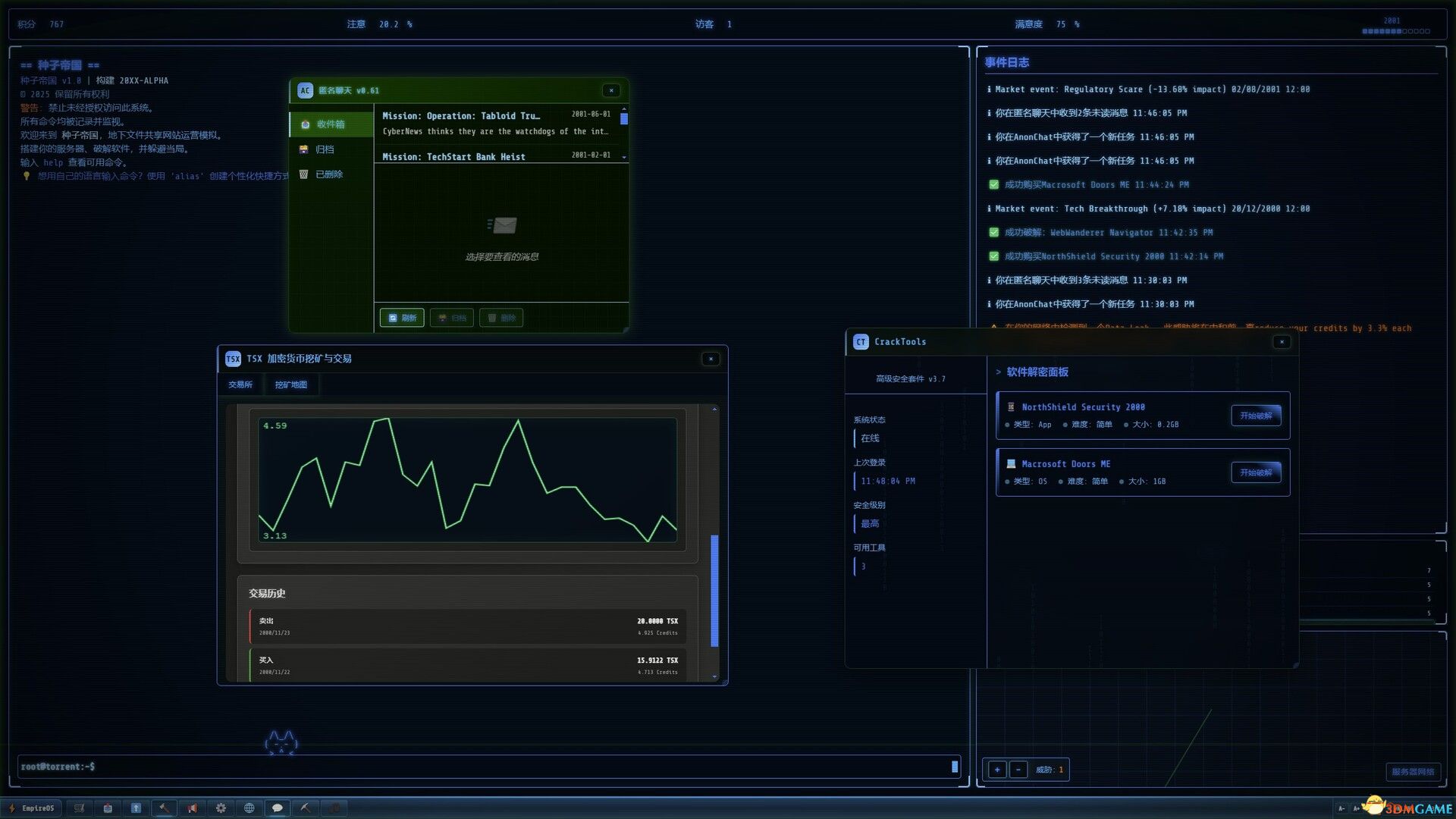Open the pickaxe mining taskbar icon

(x=306, y=808)
